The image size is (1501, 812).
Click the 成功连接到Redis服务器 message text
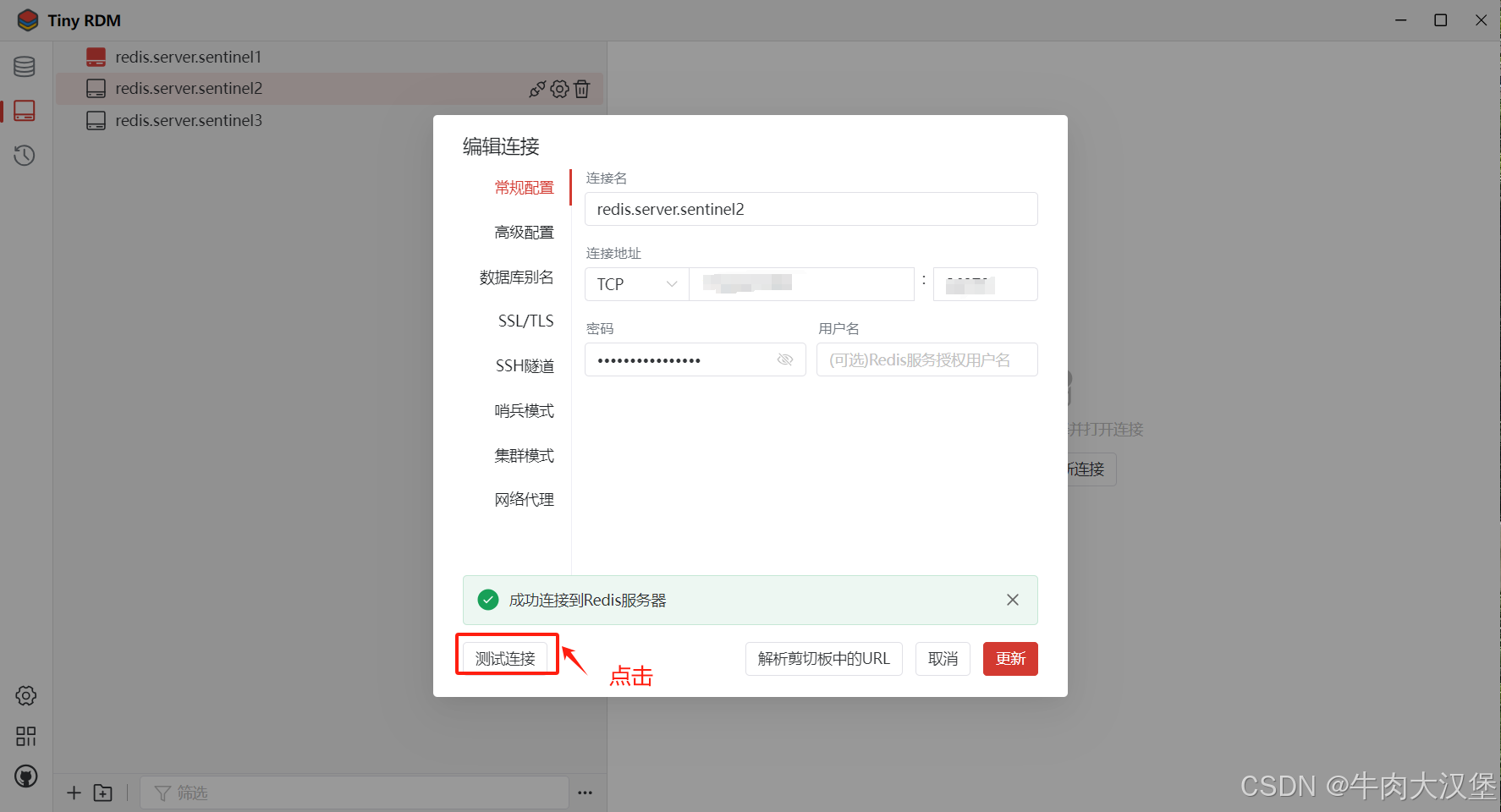point(588,601)
